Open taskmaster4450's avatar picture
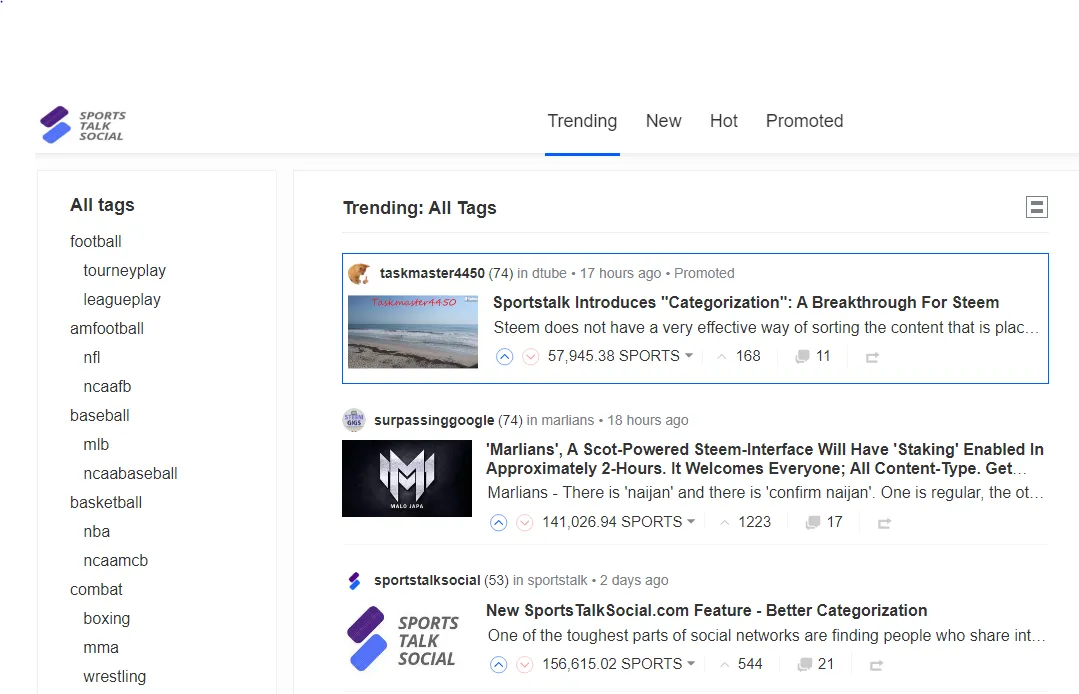 click(359, 274)
